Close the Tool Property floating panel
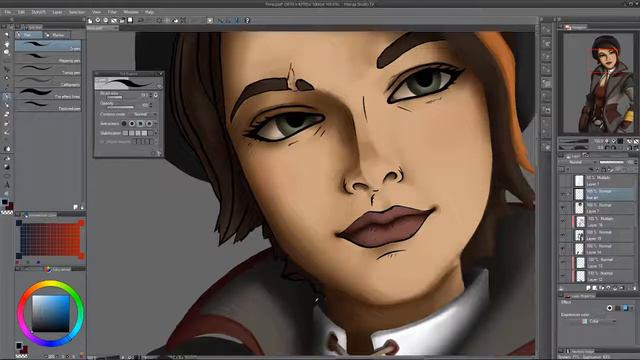 161,74
